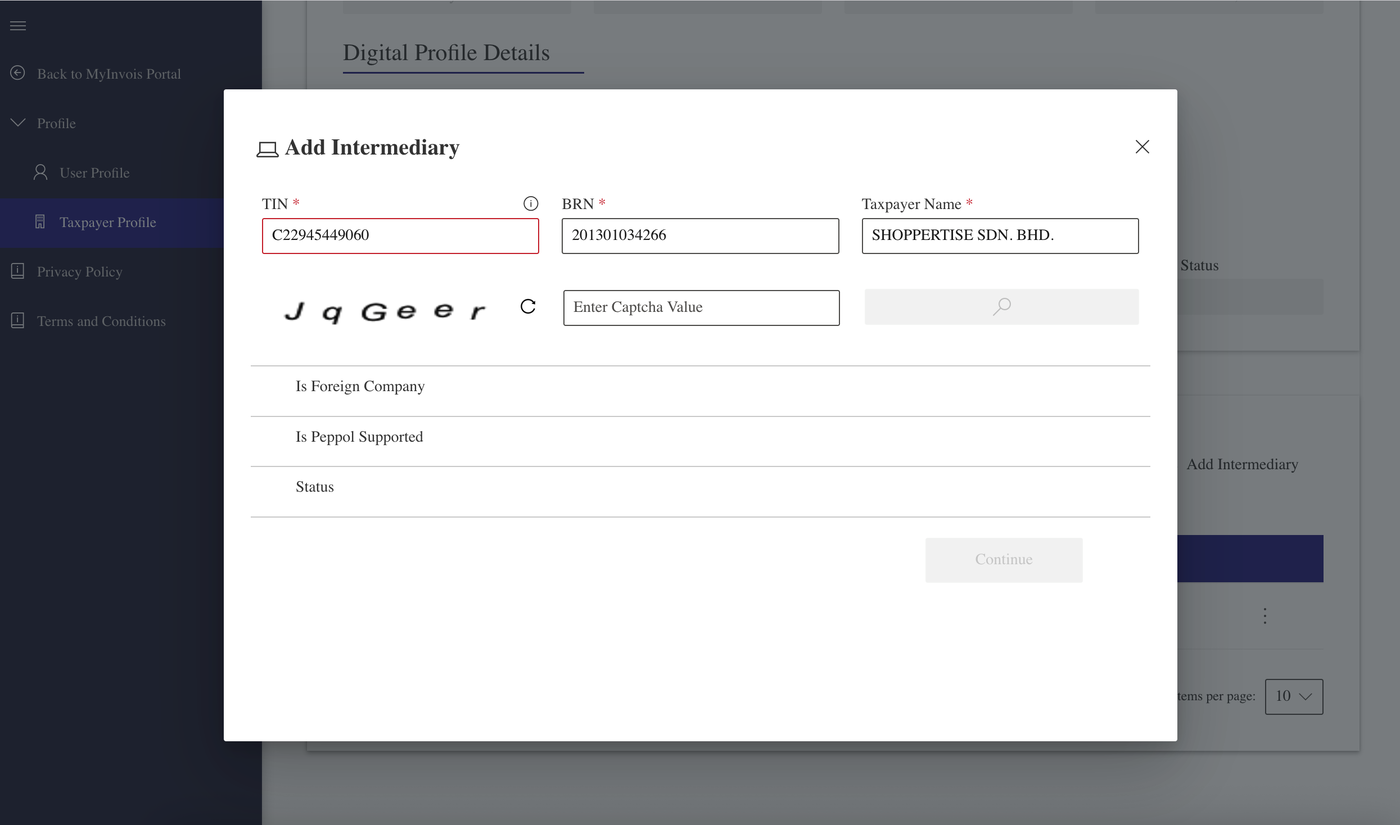Click the Taxpayer Profile building icon
Screen dimensions: 1400x825
pos(40,222)
